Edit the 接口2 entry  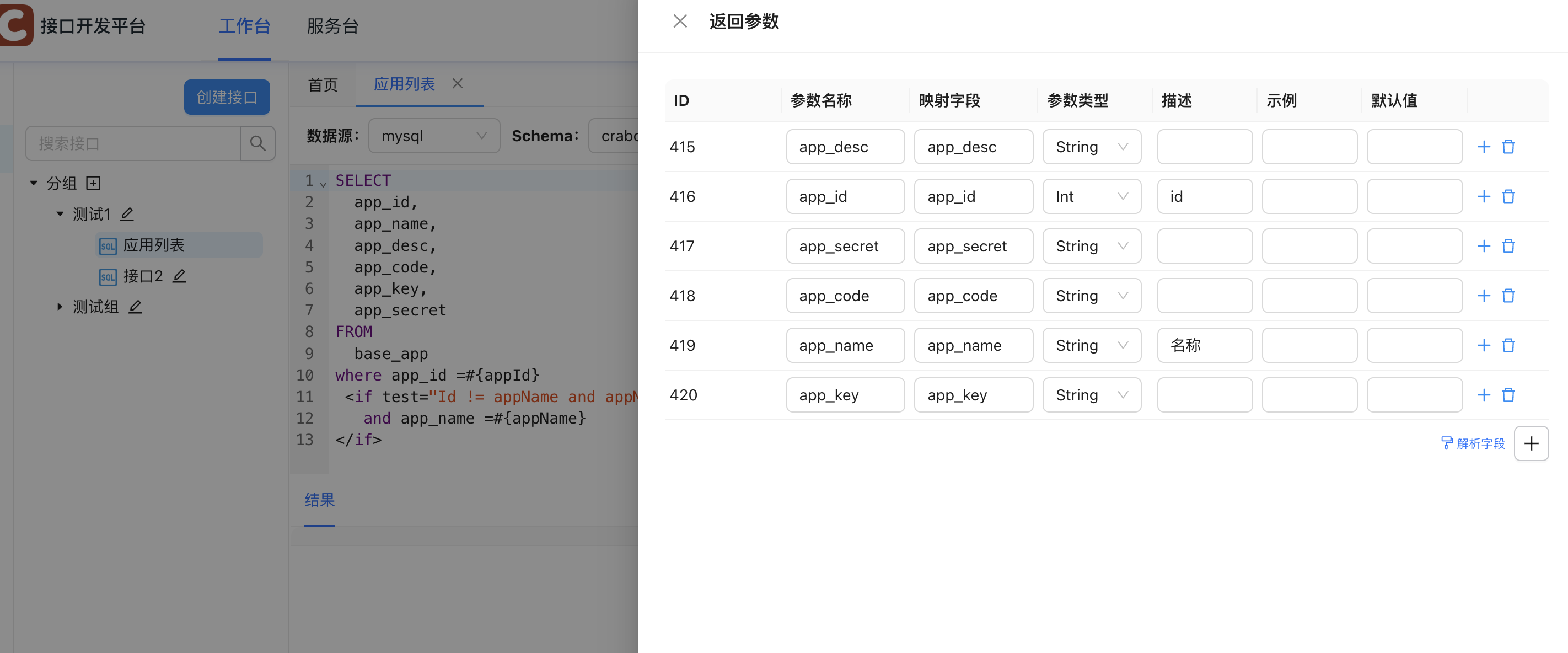(x=179, y=276)
